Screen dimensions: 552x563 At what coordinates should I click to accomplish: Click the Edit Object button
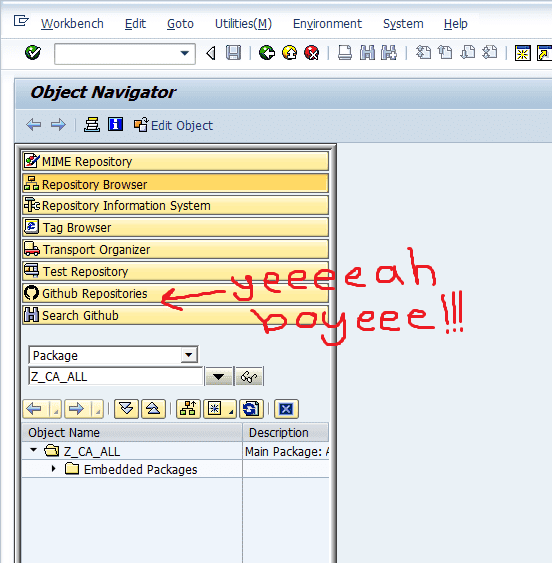pos(173,125)
